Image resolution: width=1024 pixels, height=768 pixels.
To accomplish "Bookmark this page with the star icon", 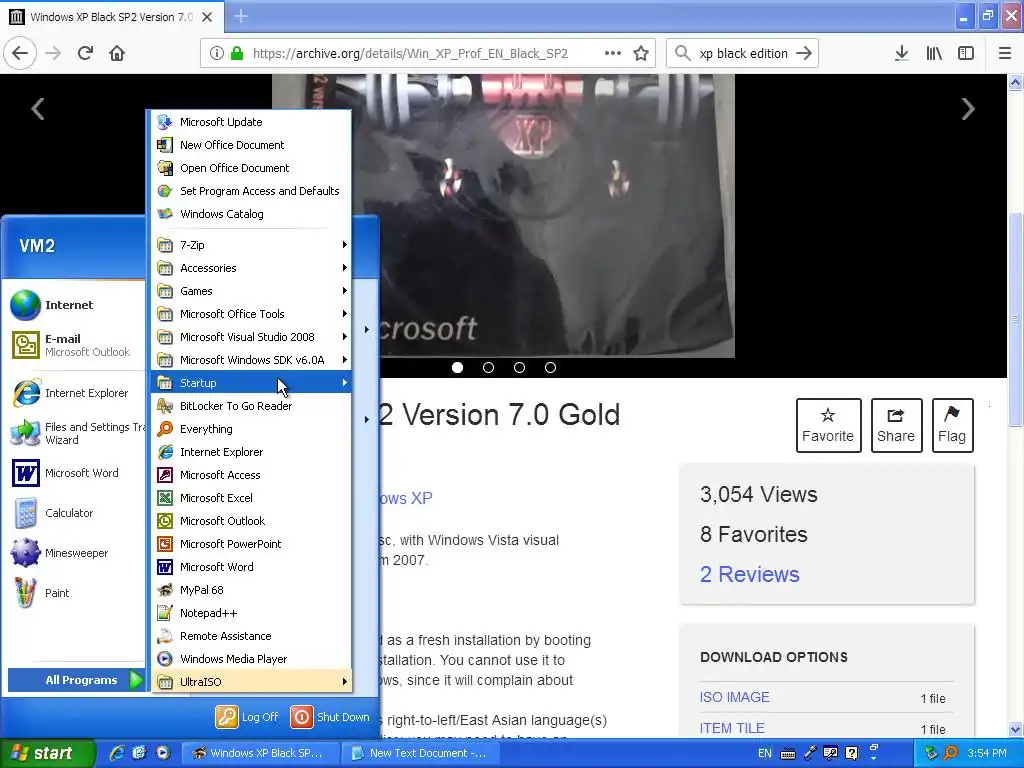I will click(x=641, y=54).
